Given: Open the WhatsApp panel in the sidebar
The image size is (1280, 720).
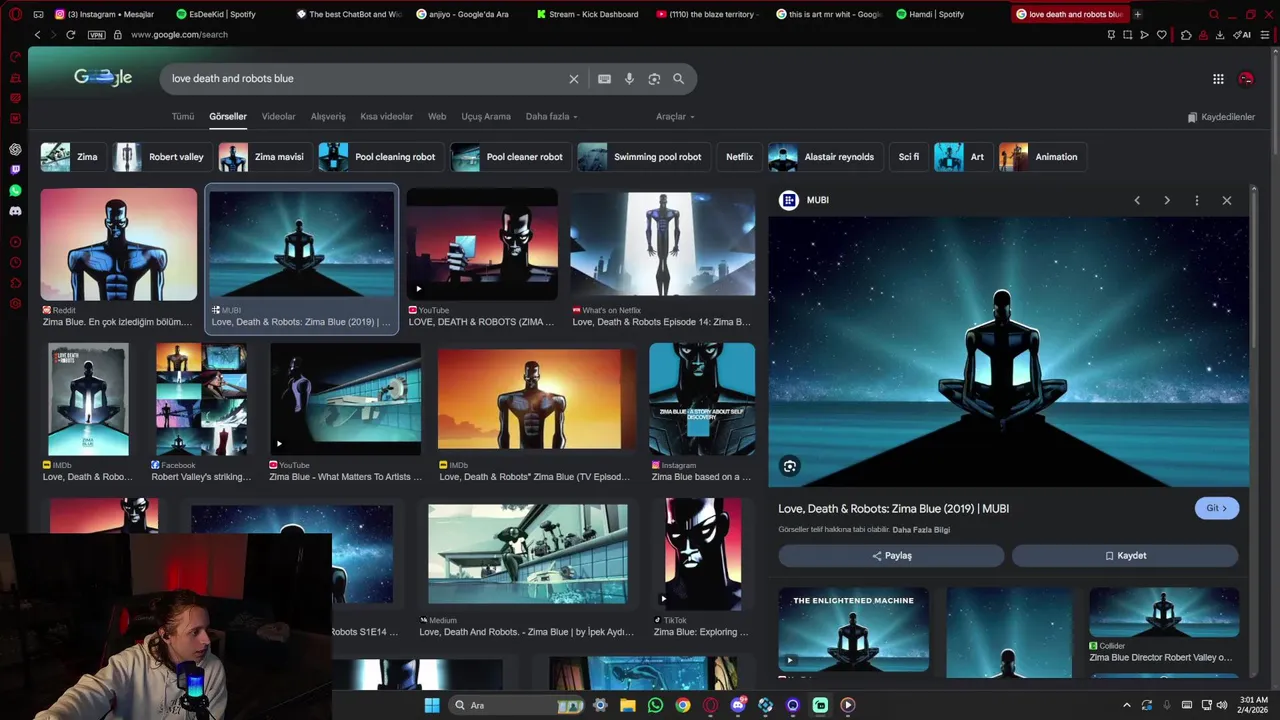Looking at the screenshot, I should [x=15, y=190].
